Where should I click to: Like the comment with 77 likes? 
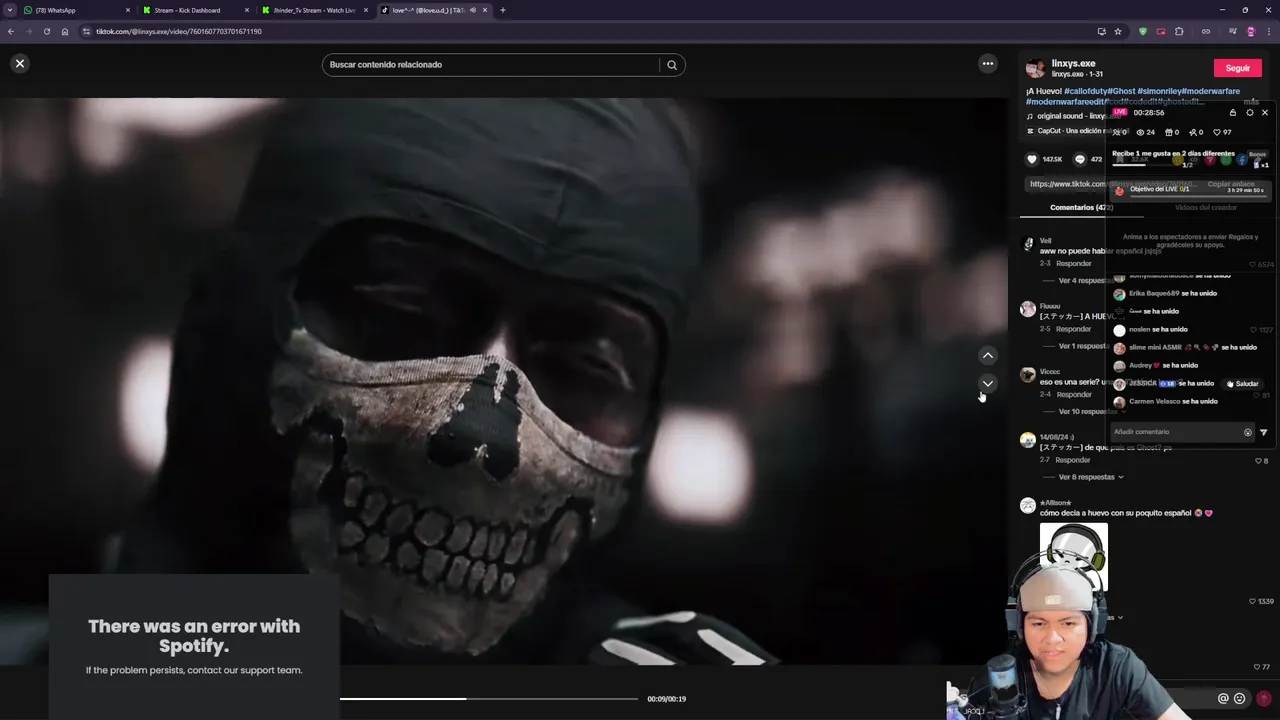pos(1257,667)
